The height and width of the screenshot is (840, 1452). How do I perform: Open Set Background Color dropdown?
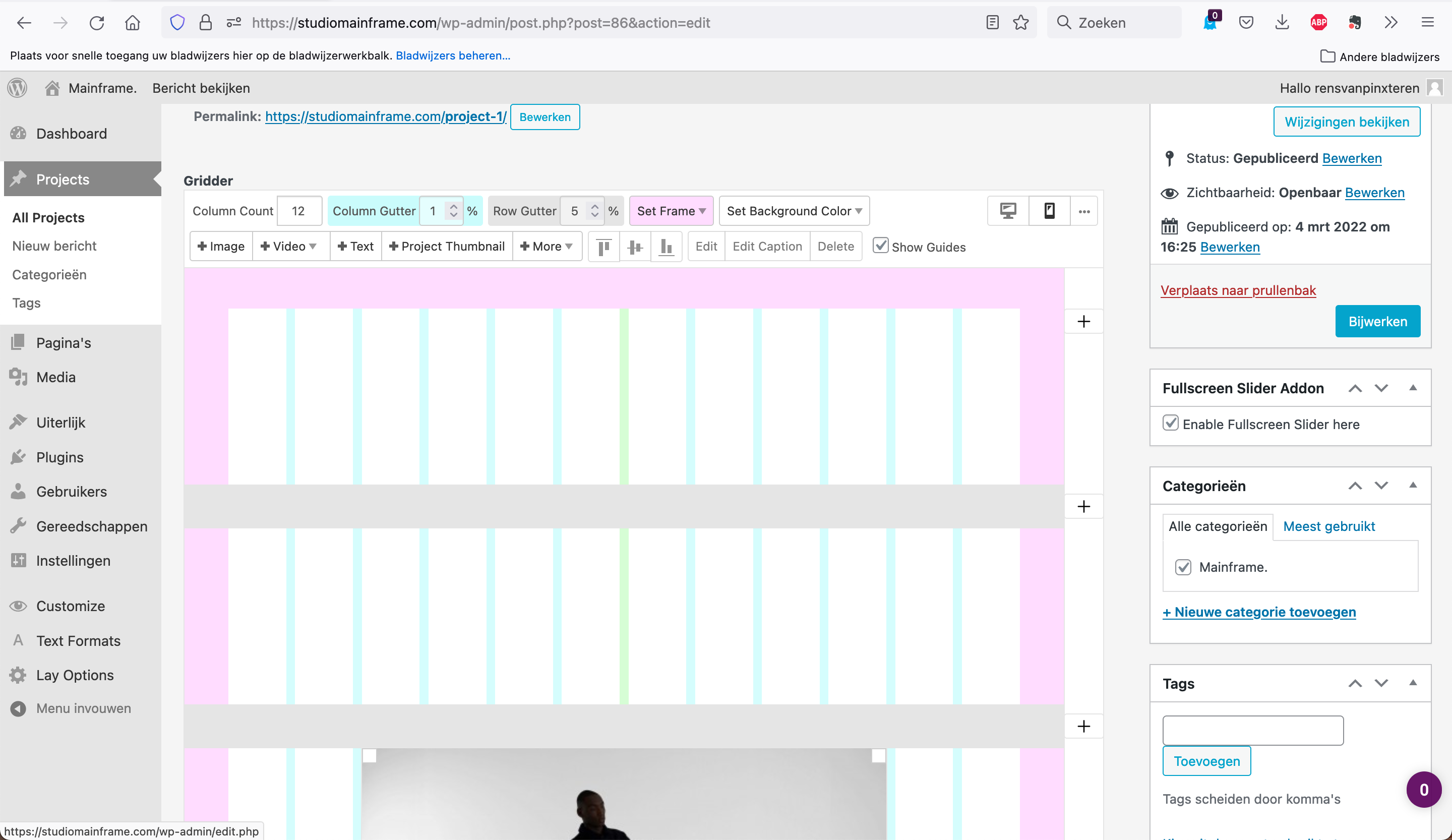pyautogui.click(x=794, y=211)
